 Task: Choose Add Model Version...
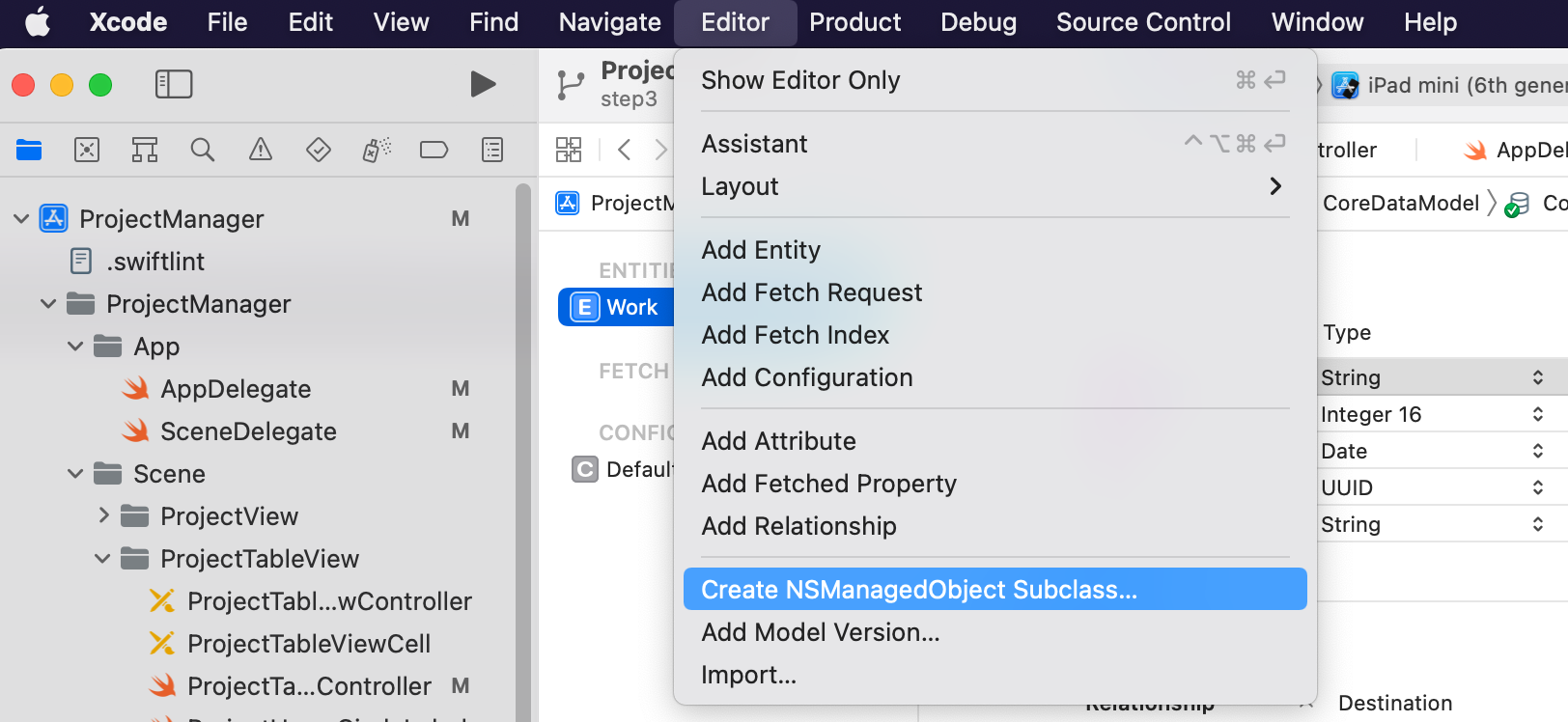pos(994,632)
